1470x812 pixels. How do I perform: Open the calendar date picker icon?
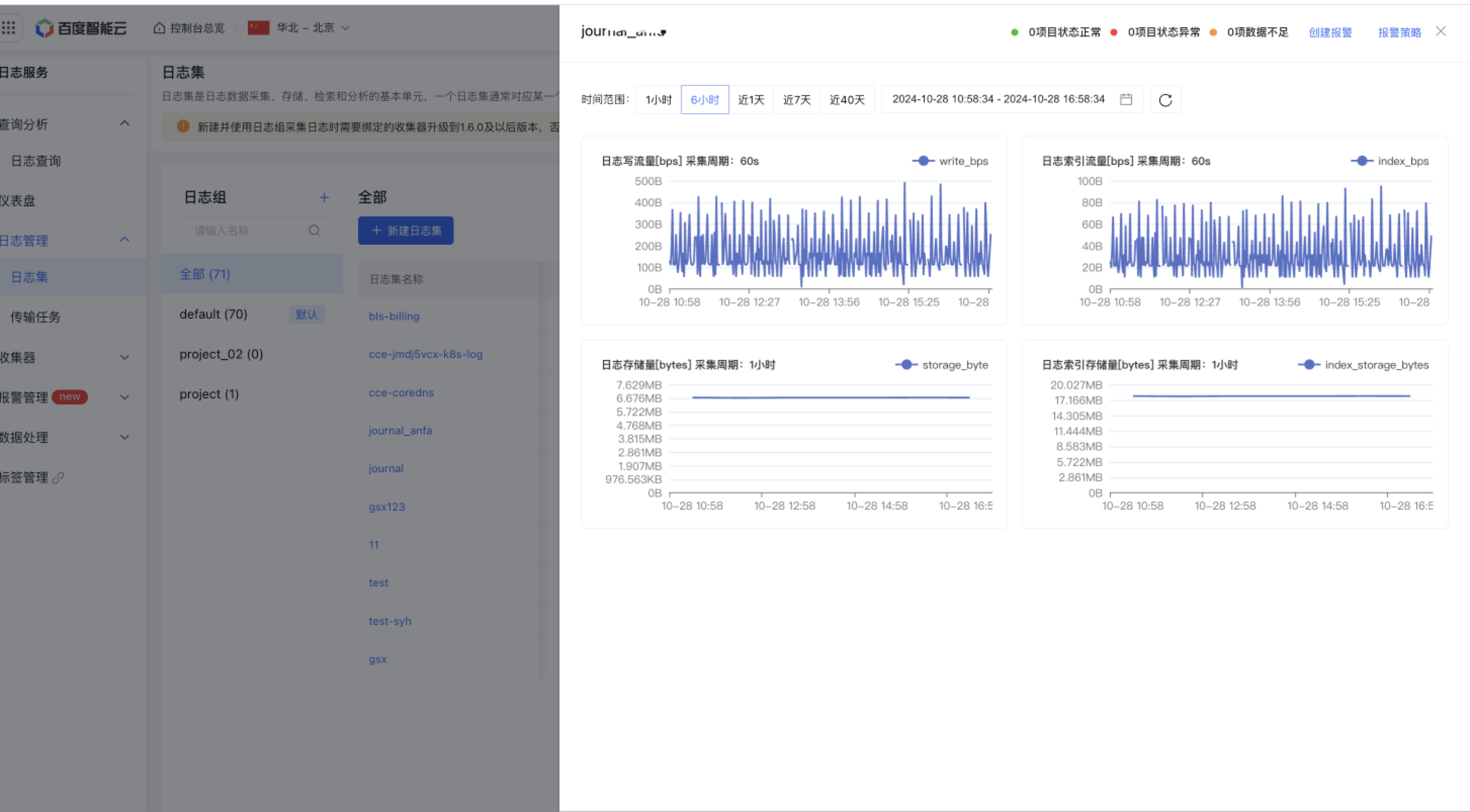click(x=1126, y=99)
